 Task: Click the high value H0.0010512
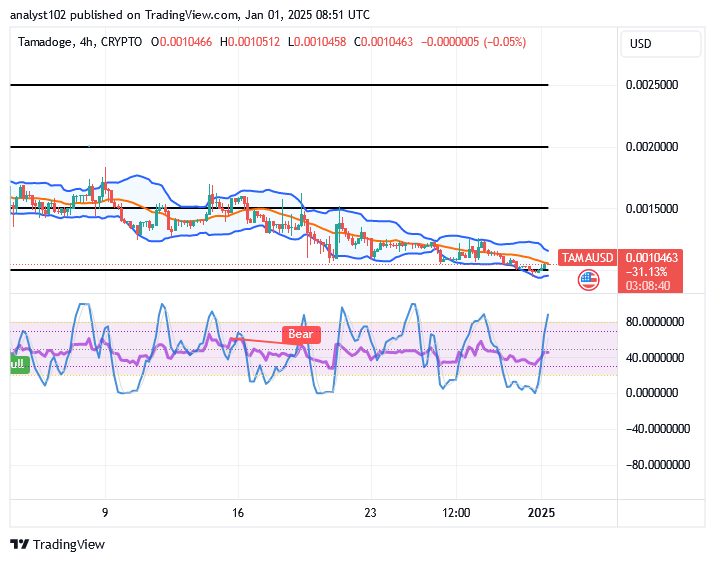(250, 42)
